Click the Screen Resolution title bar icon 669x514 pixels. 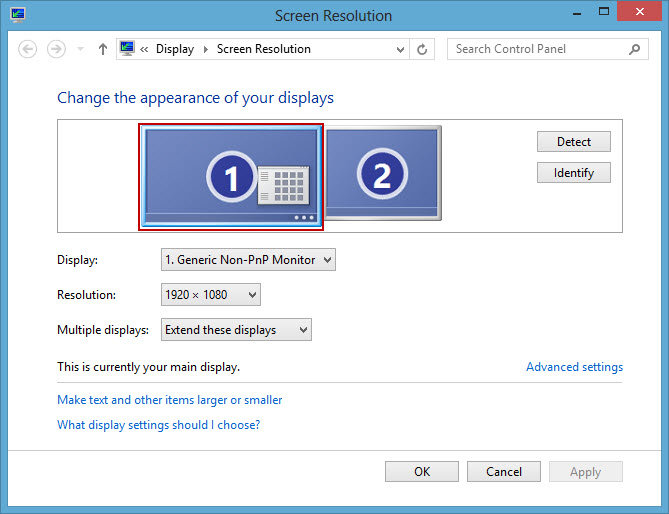(x=18, y=15)
